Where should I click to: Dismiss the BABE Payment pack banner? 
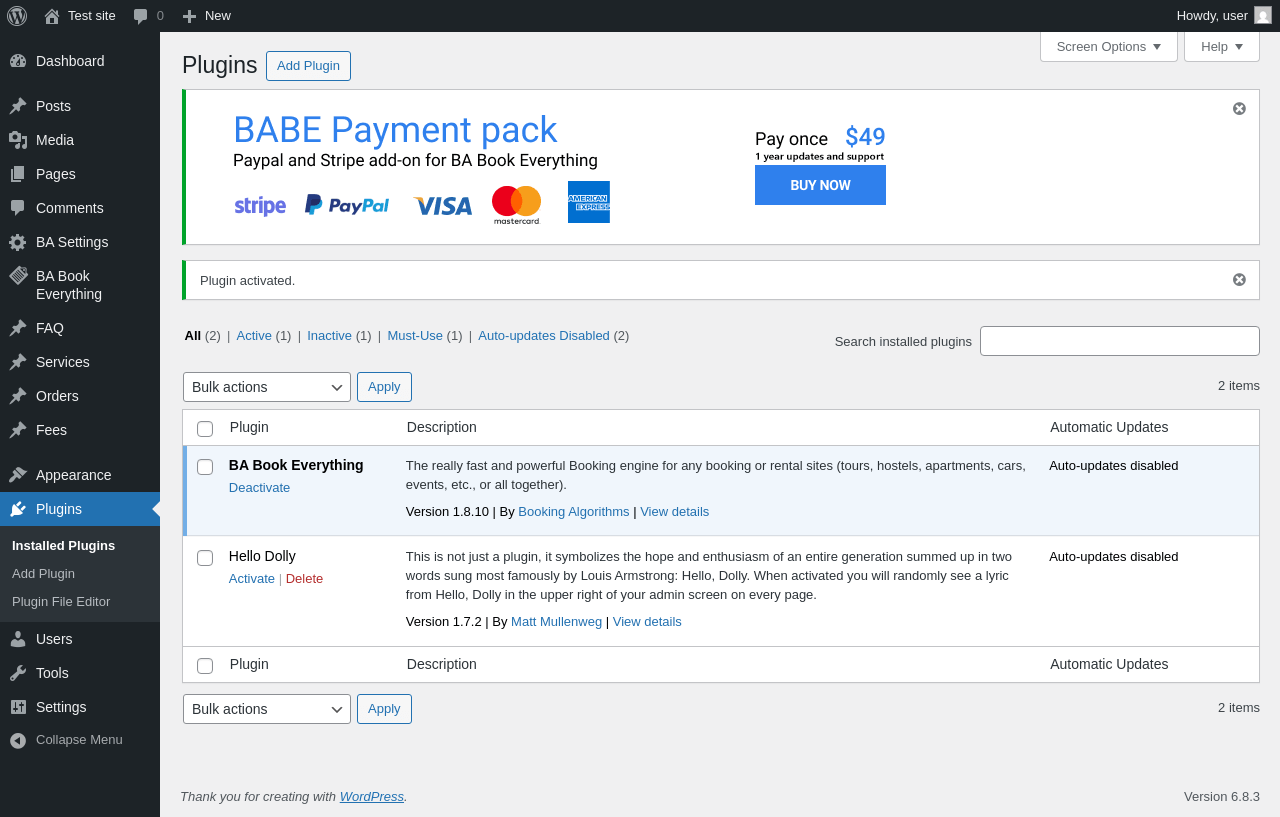(1239, 108)
